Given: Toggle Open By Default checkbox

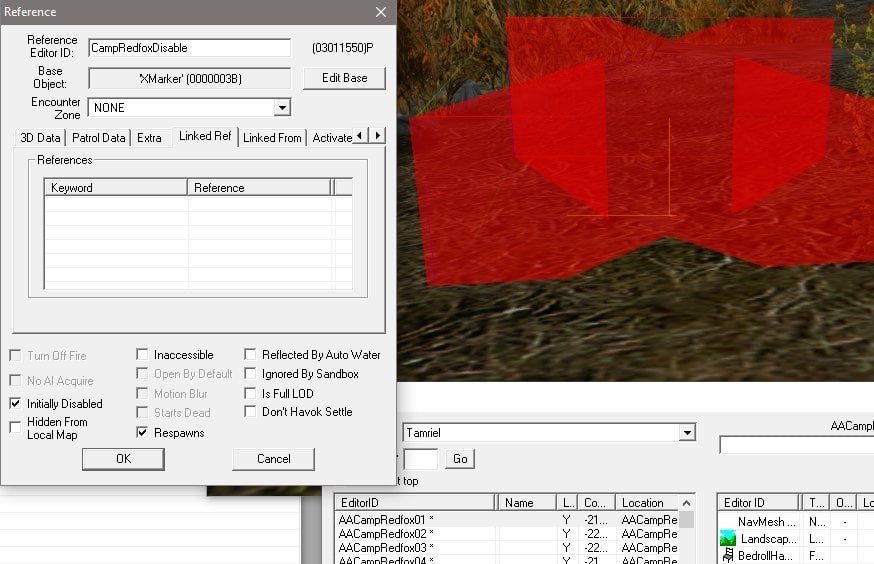Looking at the screenshot, I should point(142,373).
